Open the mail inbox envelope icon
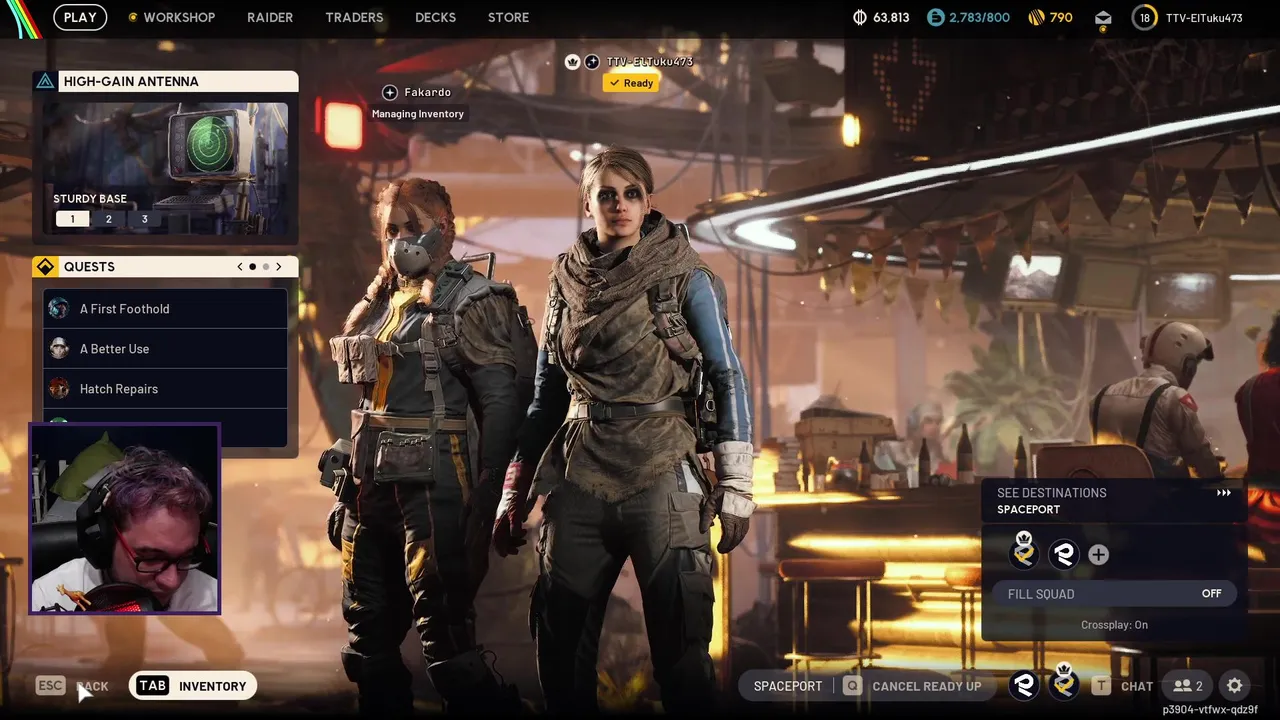 pyautogui.click(x=1102, y=18)
